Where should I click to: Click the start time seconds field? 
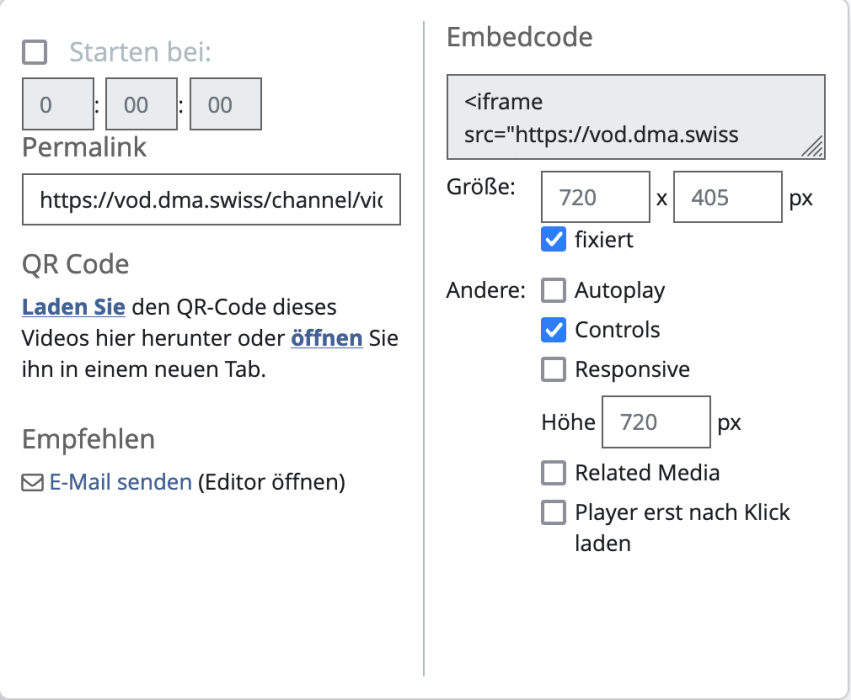click(x=225, y=105)
